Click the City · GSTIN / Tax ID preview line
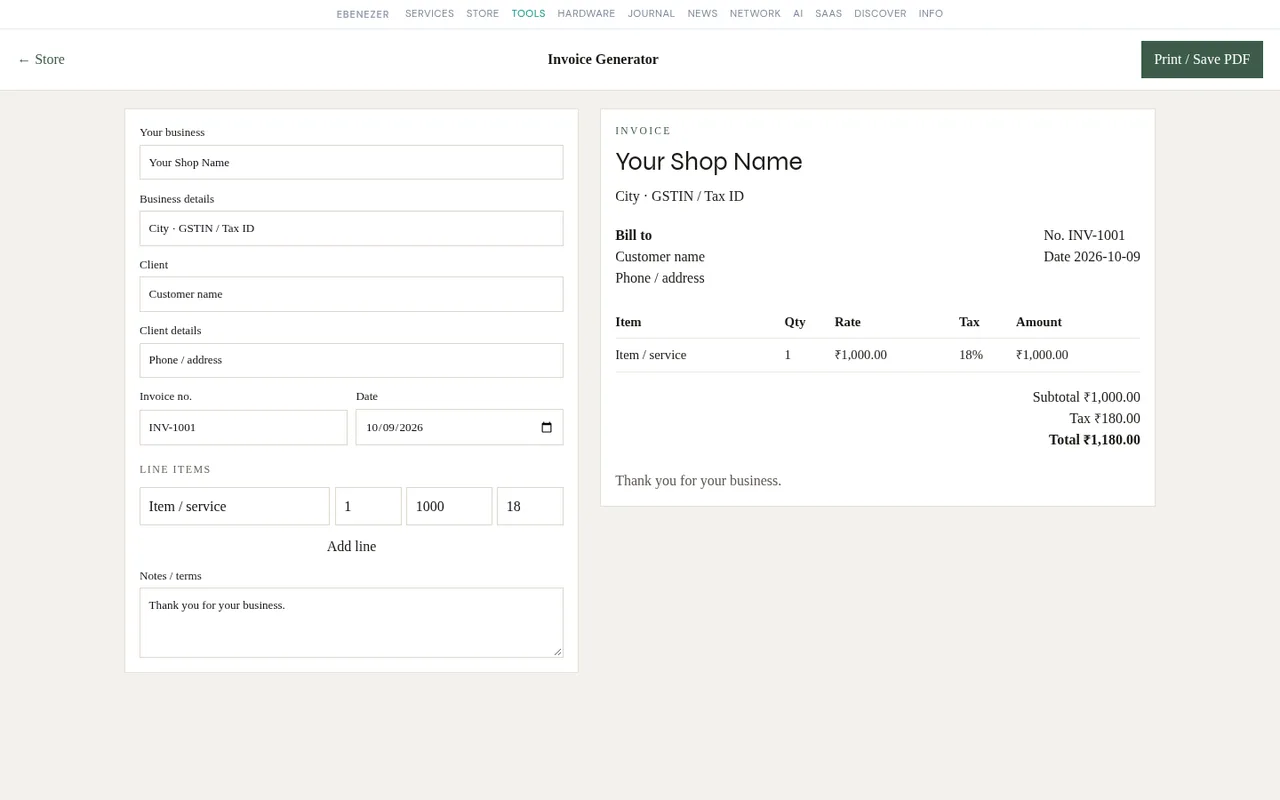The image size is (1280, 800). point(679,196)
